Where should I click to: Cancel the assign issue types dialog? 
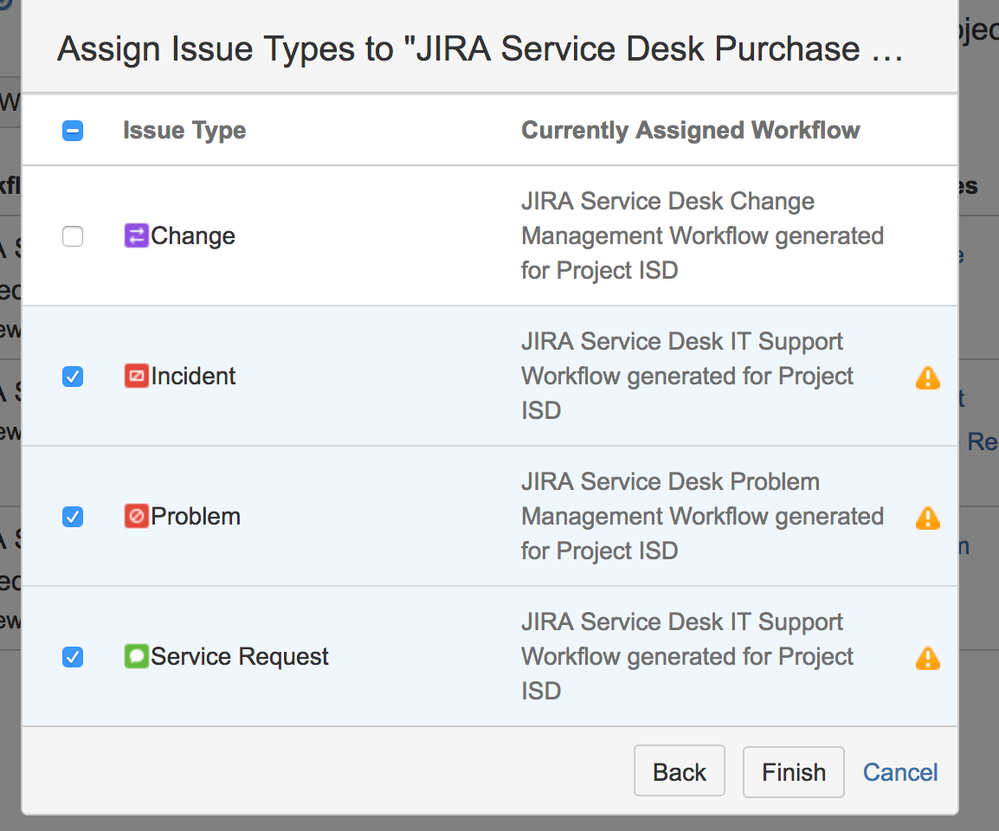900,772
